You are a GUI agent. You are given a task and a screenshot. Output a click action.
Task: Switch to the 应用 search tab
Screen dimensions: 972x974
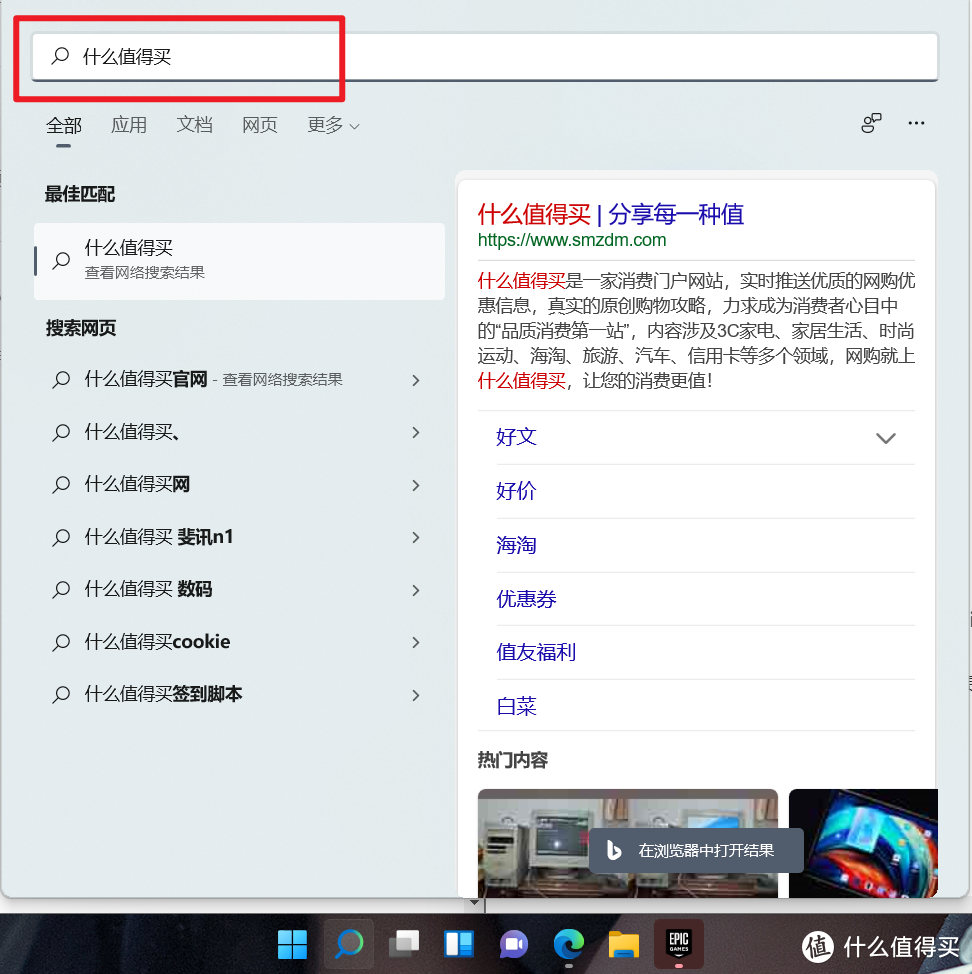(128, 125)
